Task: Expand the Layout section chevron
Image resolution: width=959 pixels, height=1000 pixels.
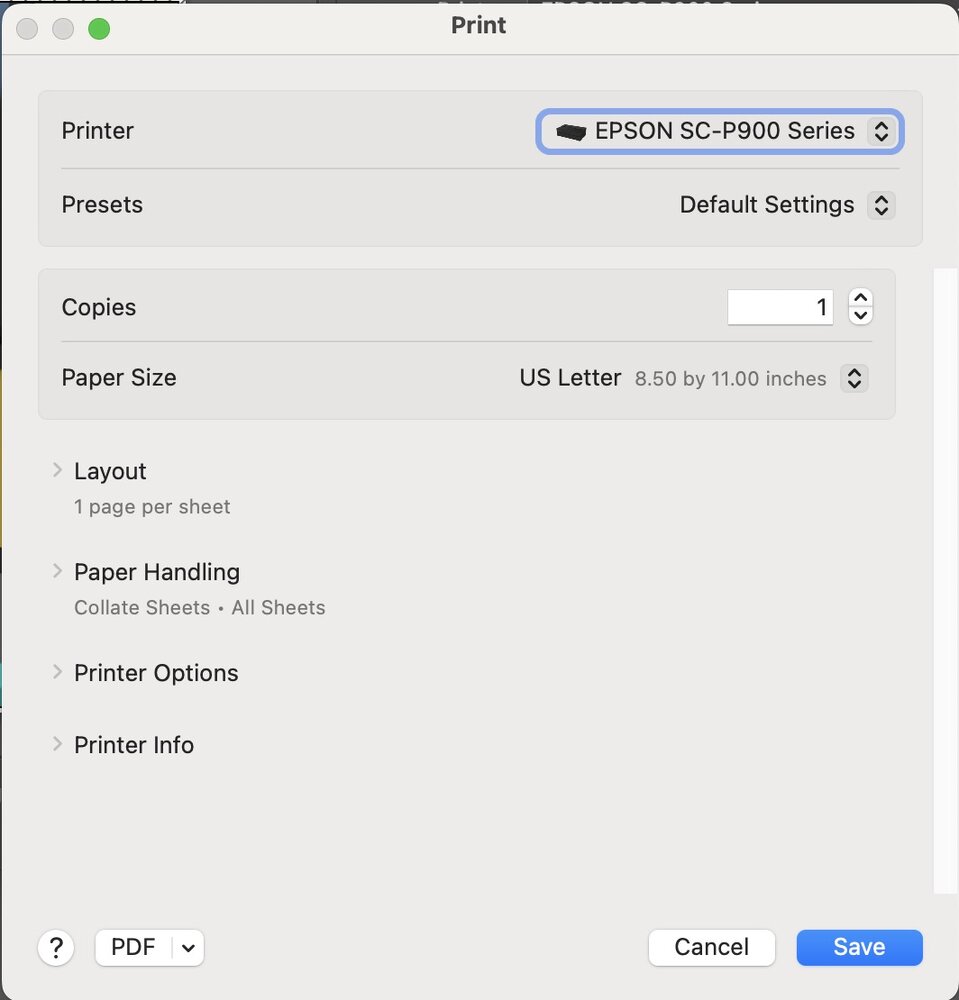Action: pyautogui.click(x=57, y=470)
